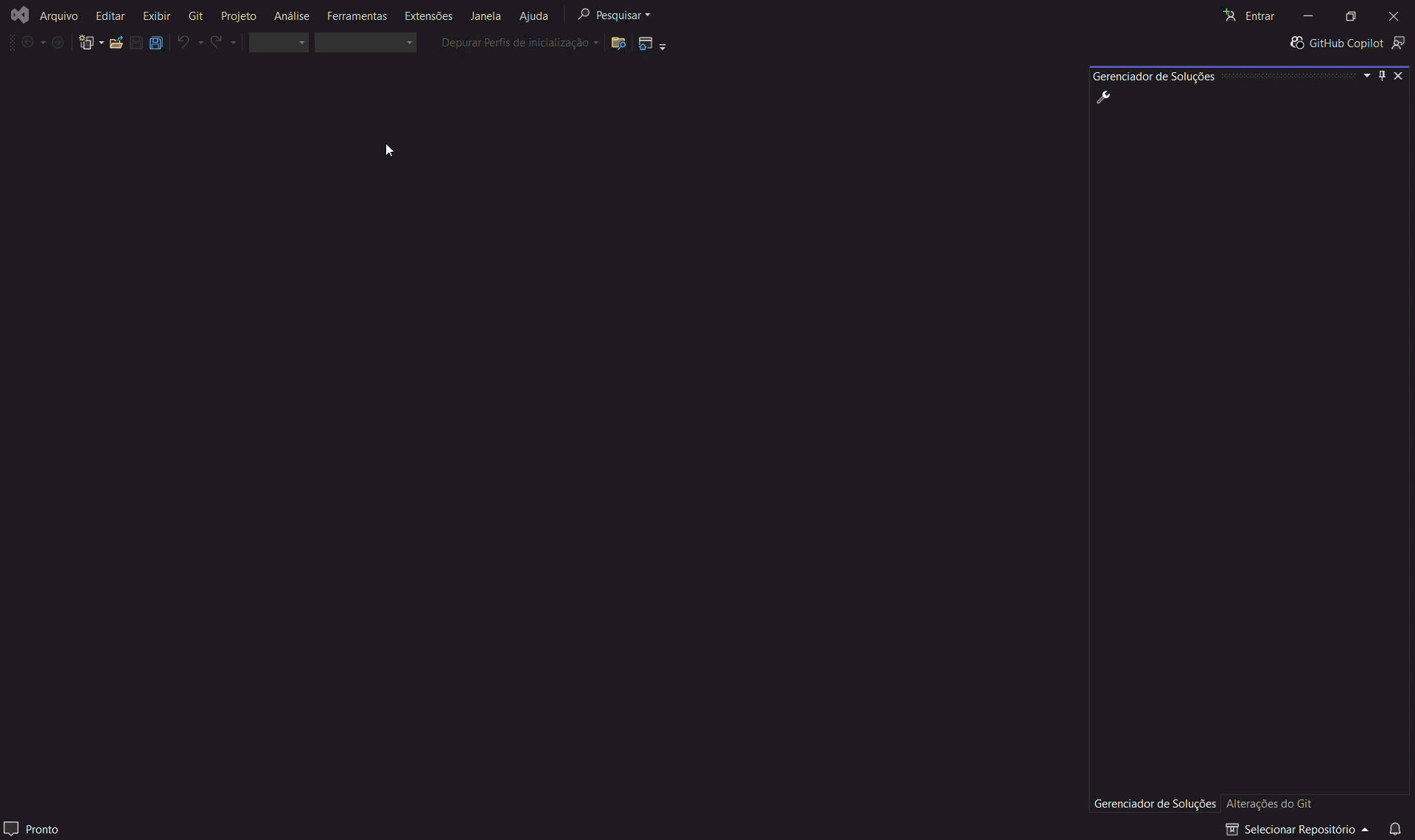1415x840 pixels.
Task: Click the Find in Files icon
Action: (618, 43)
